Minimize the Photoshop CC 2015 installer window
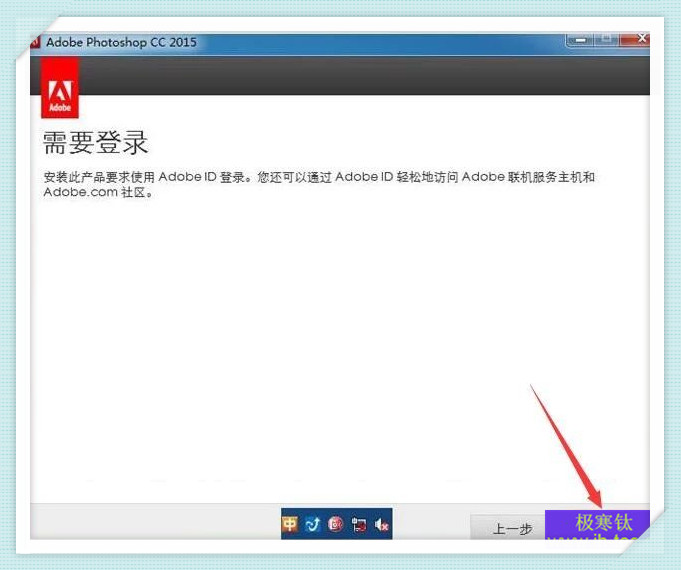This screenshot has height=570, width=681. tap(580, 40)
